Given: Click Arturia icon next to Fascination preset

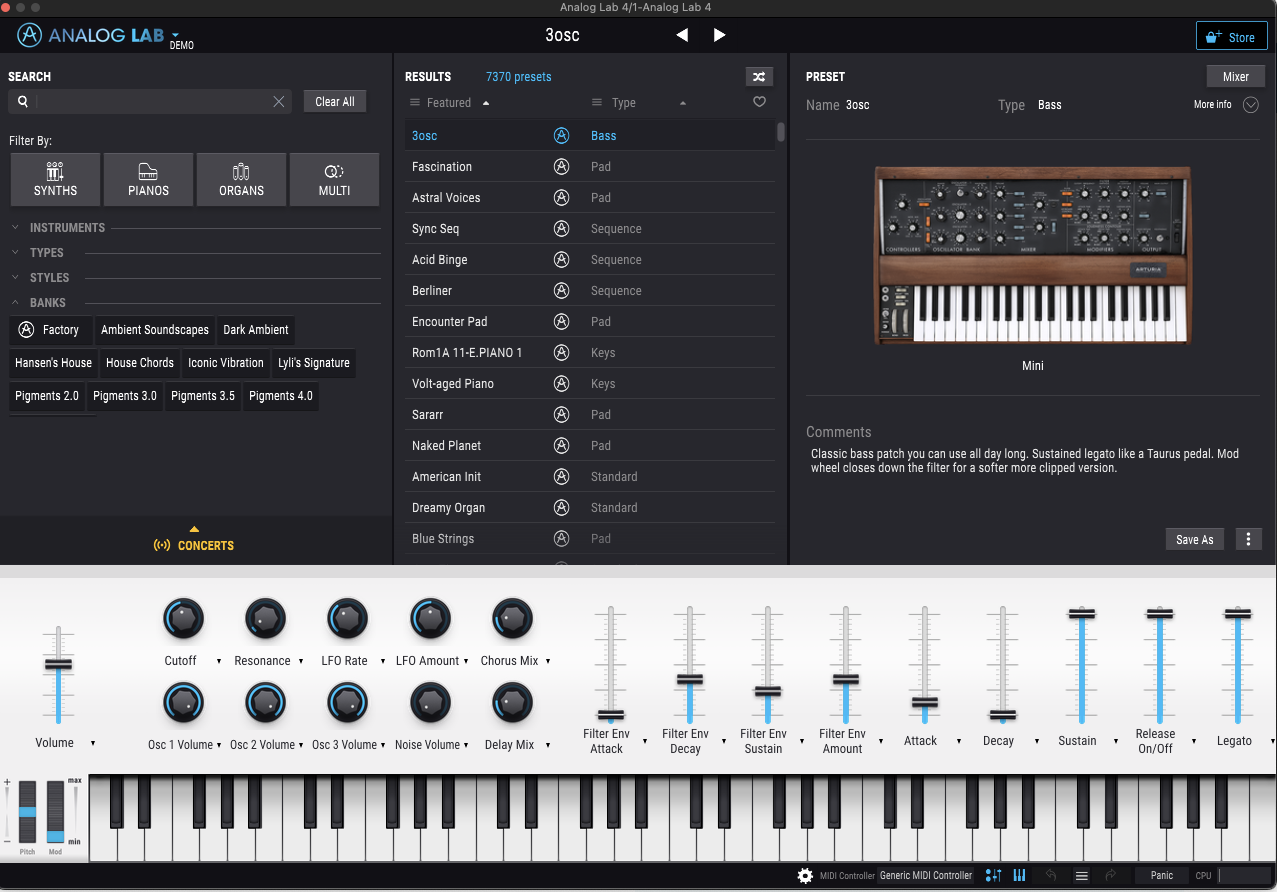Looking at the screenshot, I should point(562,167).
